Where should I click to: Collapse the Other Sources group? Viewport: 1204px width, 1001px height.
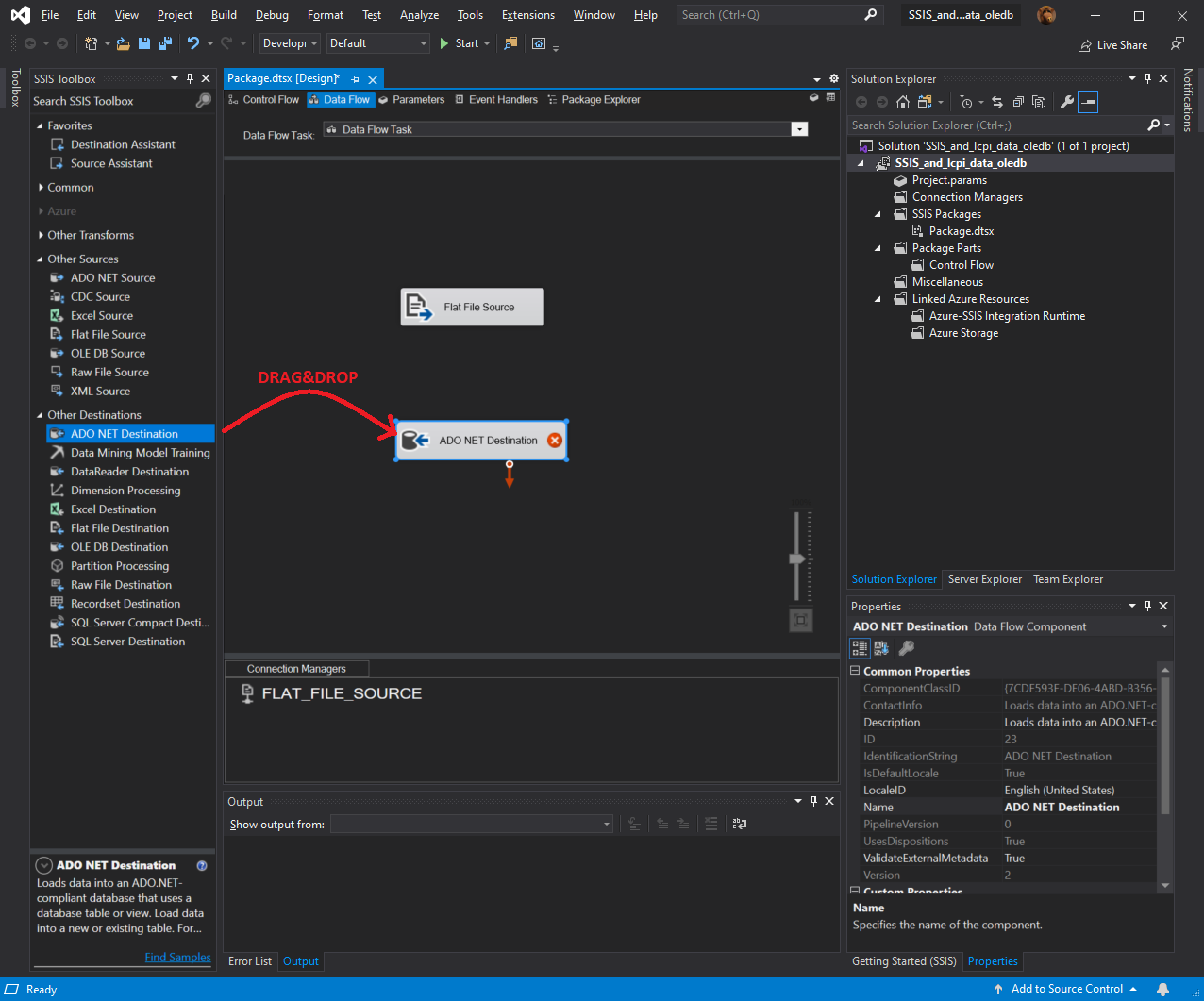(x=40, y=259)
